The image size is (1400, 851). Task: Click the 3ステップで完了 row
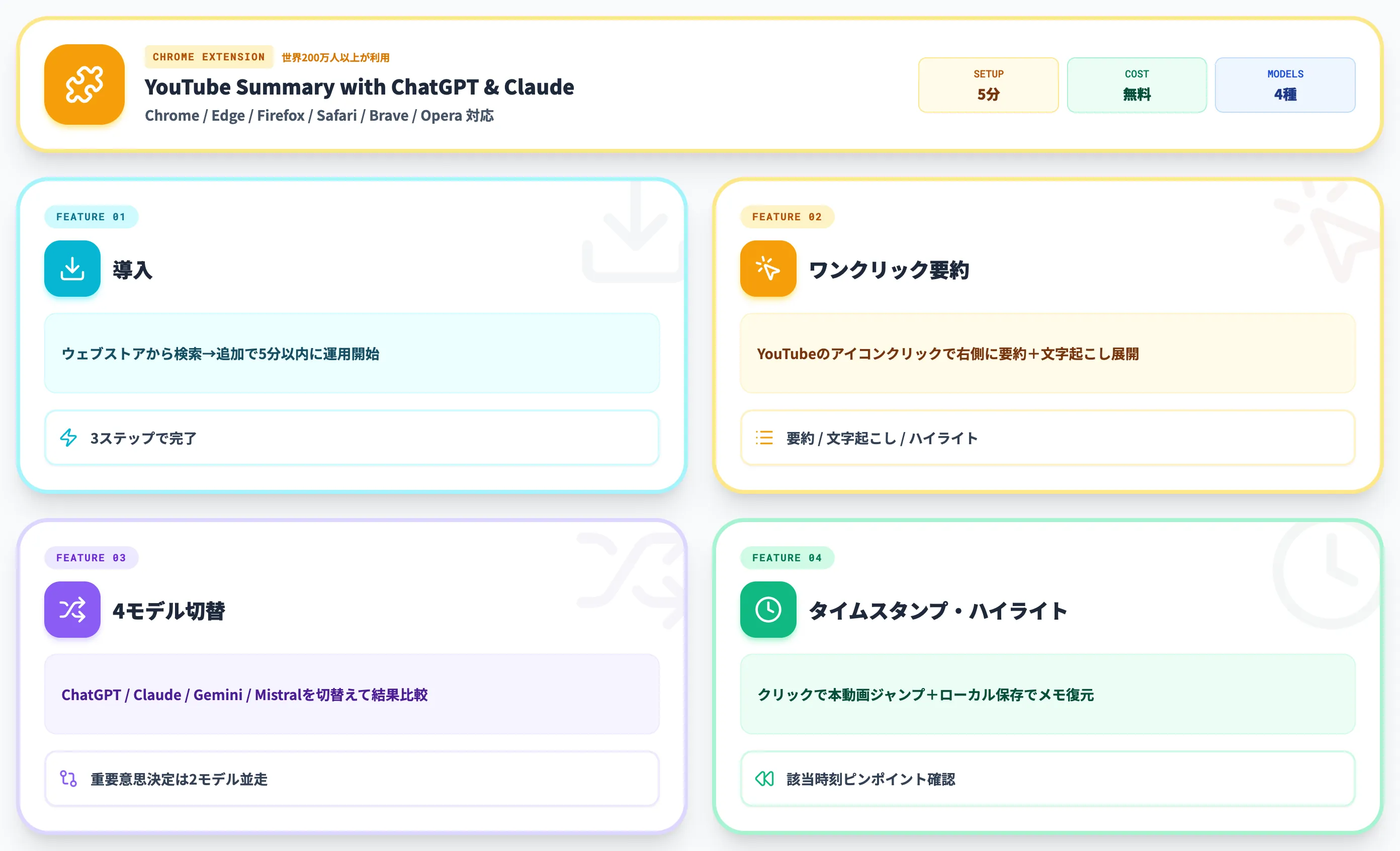[352, 438]
